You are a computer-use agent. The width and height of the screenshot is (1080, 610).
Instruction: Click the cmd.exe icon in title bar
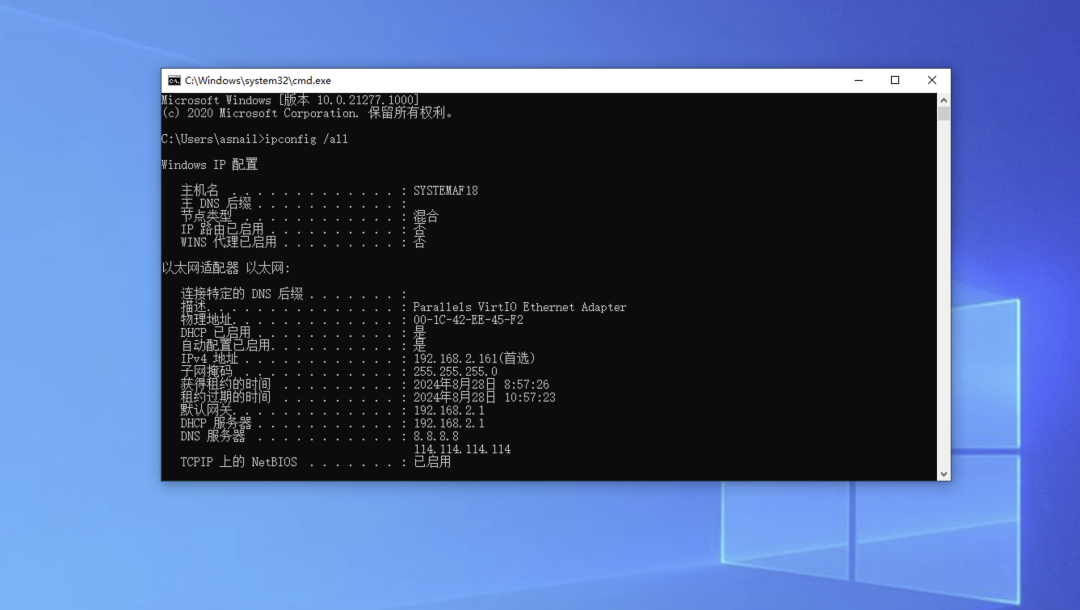pyautogui.click(x=174, y=81)
